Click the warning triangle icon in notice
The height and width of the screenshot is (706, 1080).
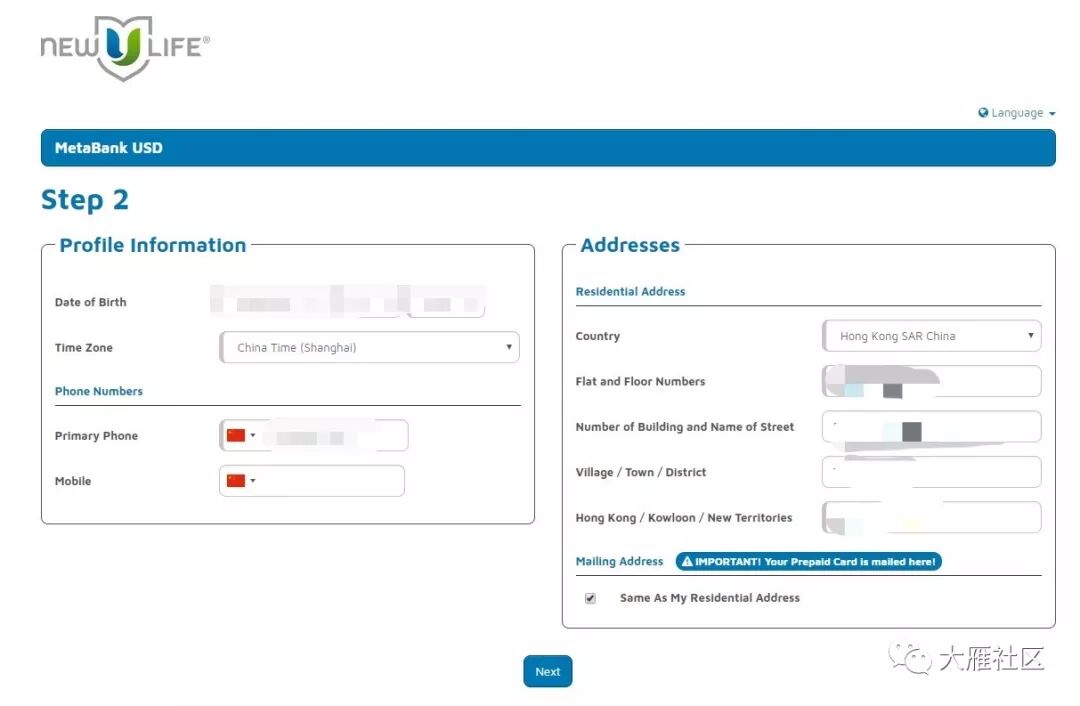[x=687, y=561]
